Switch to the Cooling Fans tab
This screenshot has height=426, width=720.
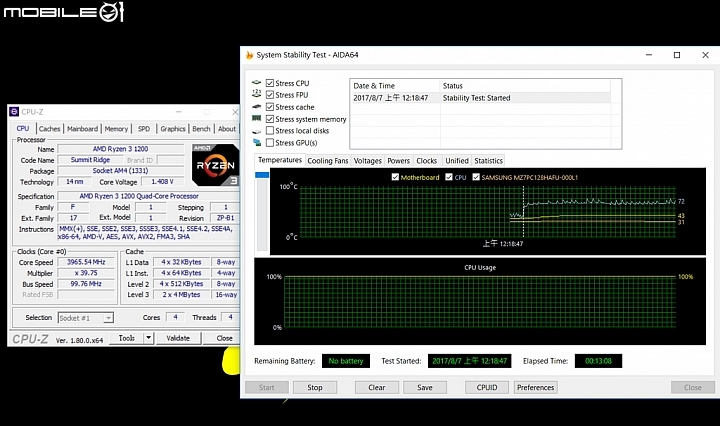pyautogui.click(x=328, y=161)
